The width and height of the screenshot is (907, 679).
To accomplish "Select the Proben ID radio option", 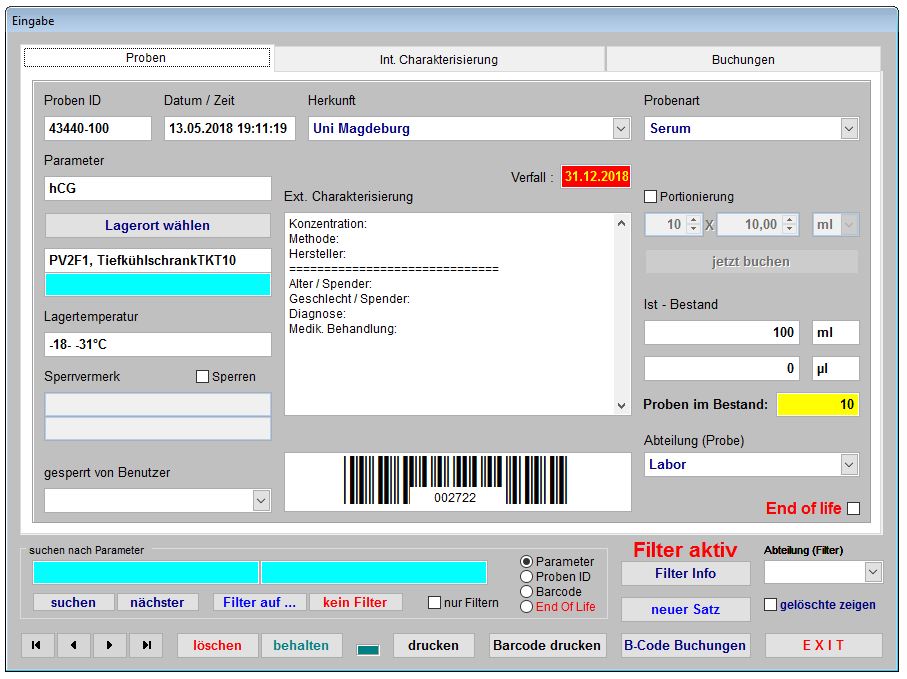I will (x=526, y=577).
